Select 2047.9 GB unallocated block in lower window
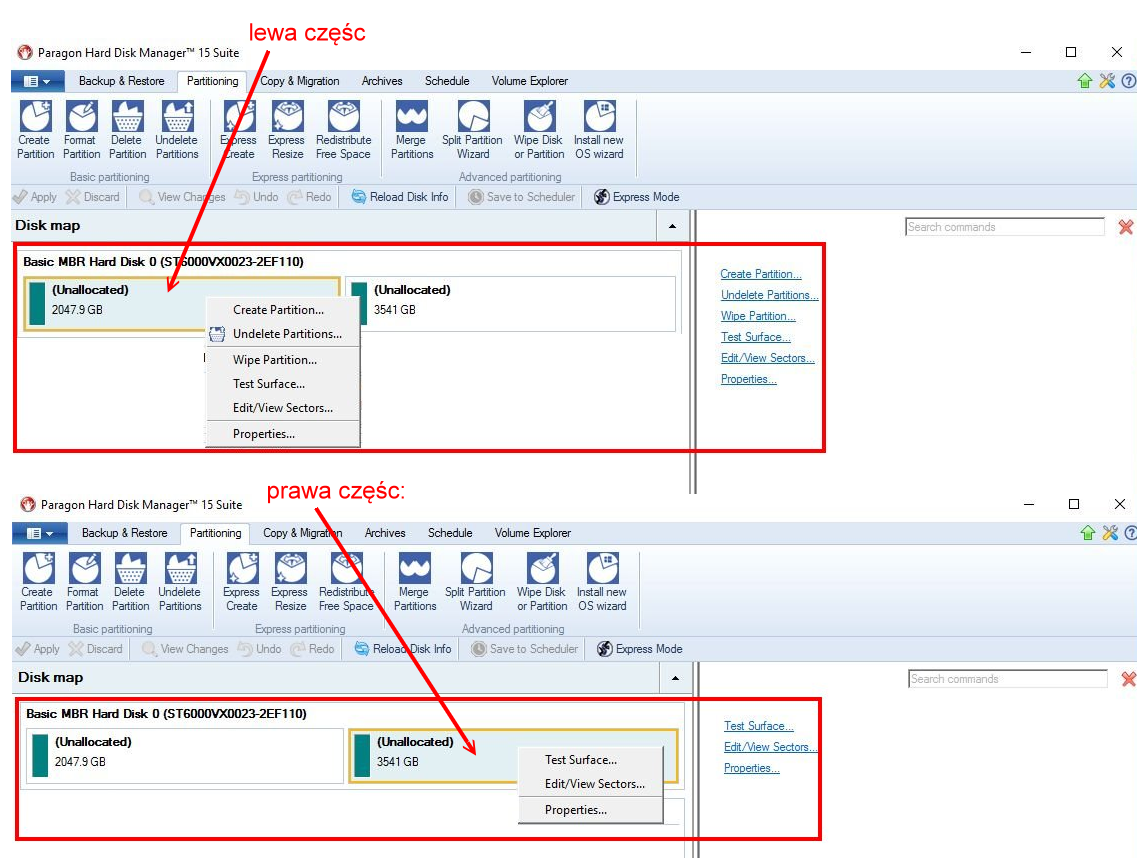This screenshot has width=1137, height=858. click(x=185, y=756)
